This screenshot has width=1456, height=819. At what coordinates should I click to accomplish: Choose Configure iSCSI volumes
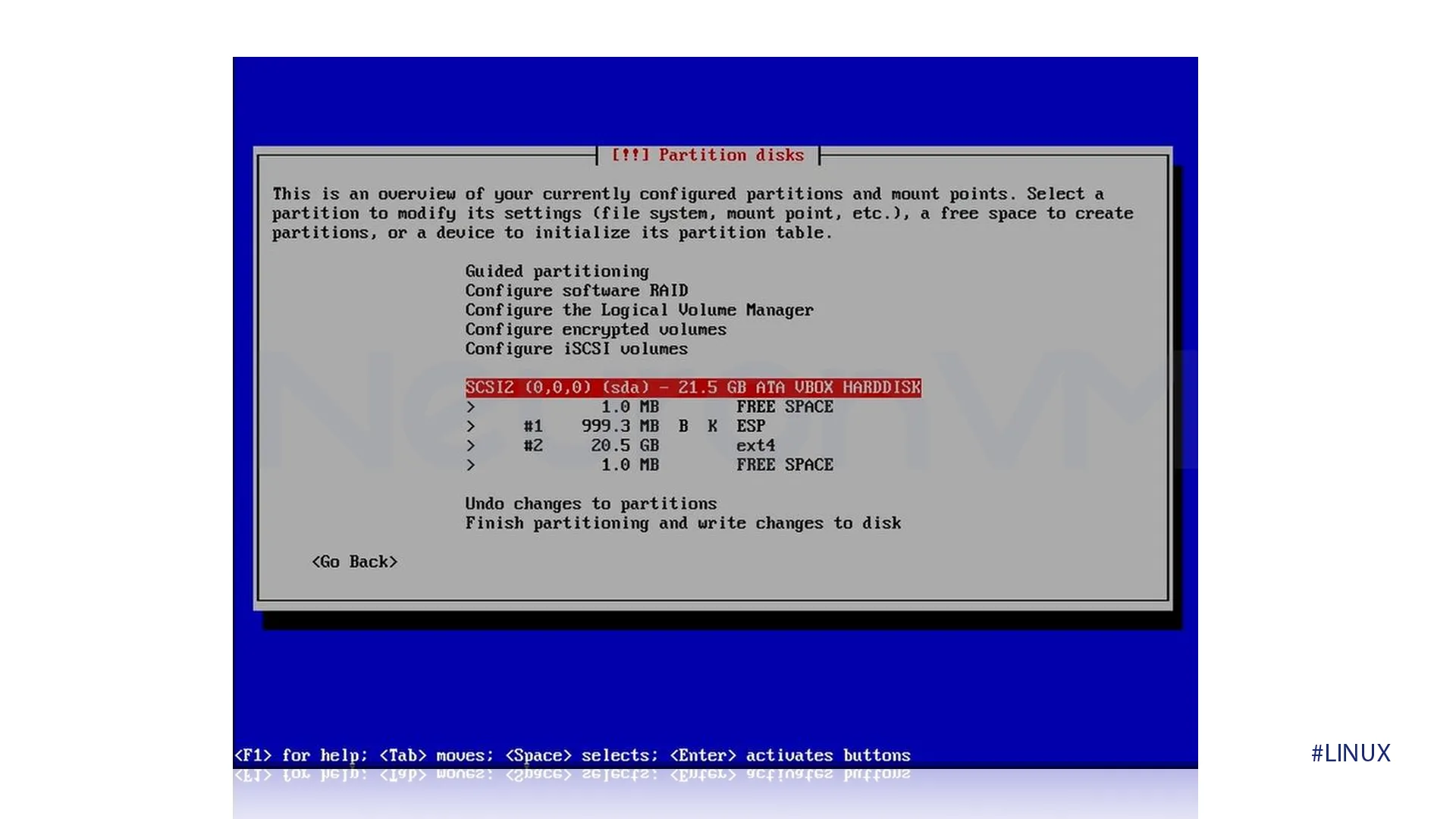[576, 349]
